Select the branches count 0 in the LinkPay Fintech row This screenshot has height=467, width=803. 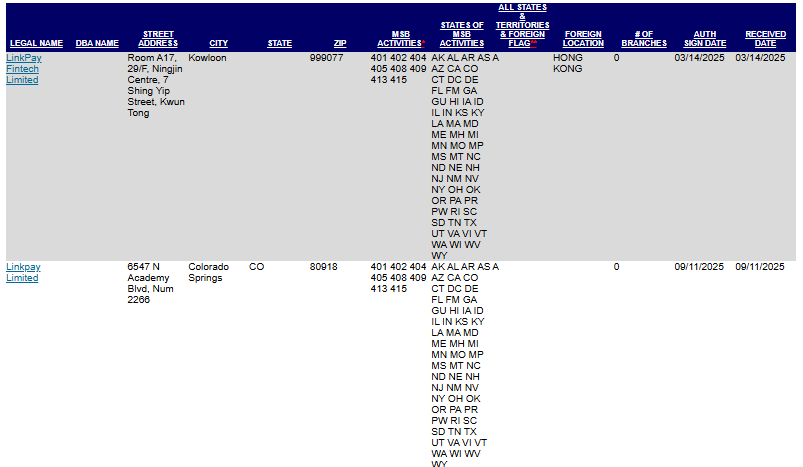coord(617,58)
